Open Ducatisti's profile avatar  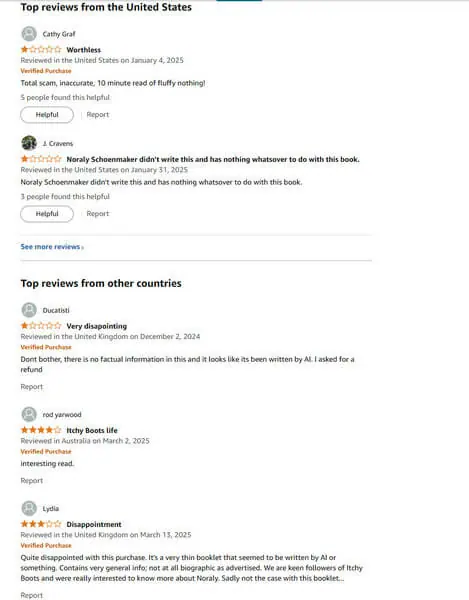(x=29, y=310)
